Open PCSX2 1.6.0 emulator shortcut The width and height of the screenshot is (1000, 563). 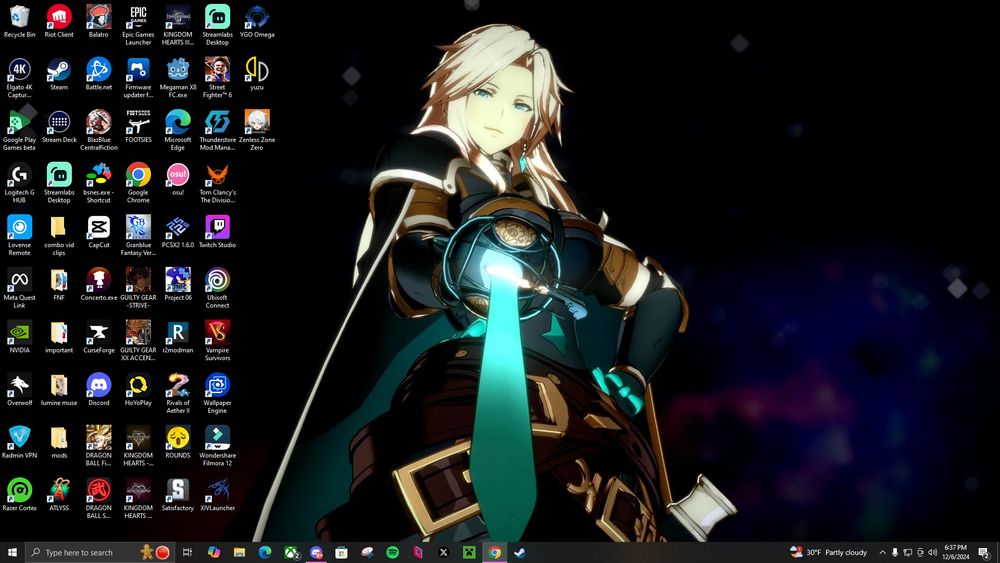tap(177, 231)
